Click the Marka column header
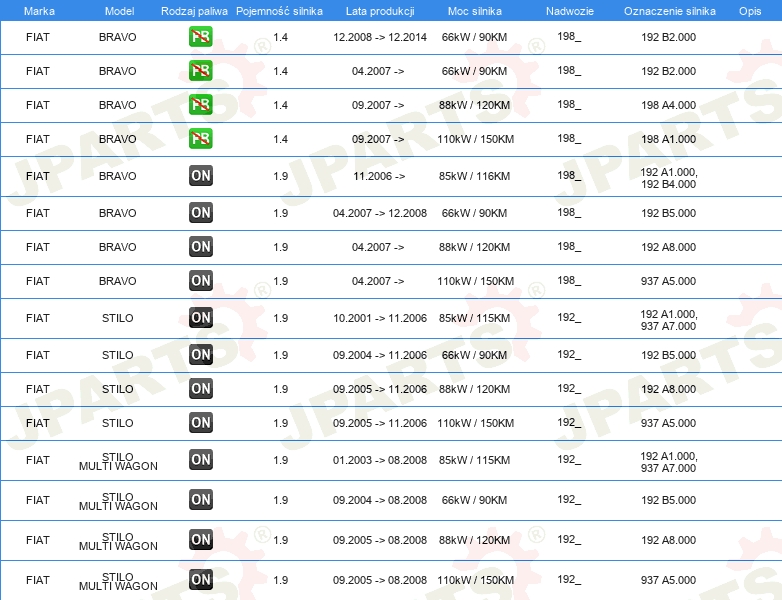The height and width of the screenshot is (600, 782). [39, 11]
